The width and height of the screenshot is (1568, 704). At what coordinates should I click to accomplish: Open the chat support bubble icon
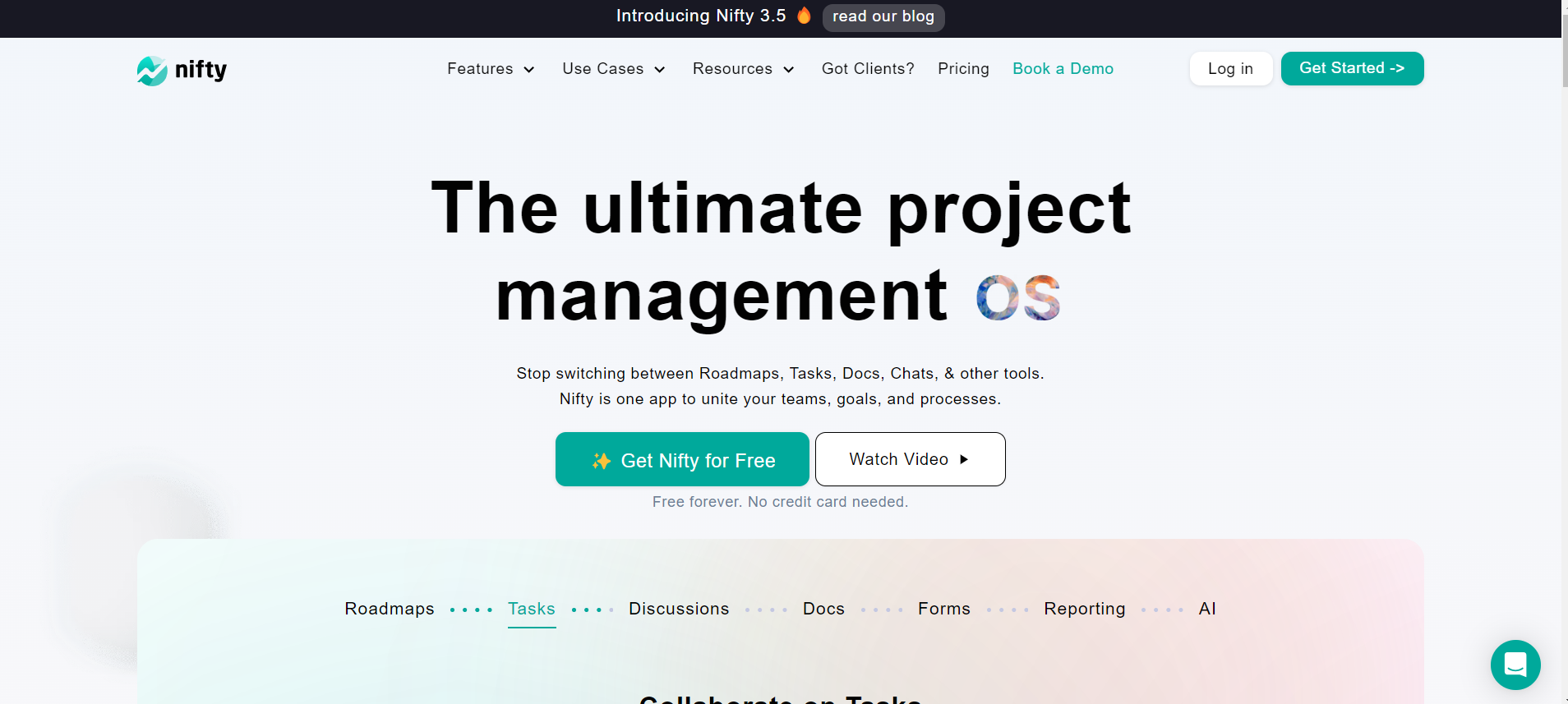(x=1515, y=665)
